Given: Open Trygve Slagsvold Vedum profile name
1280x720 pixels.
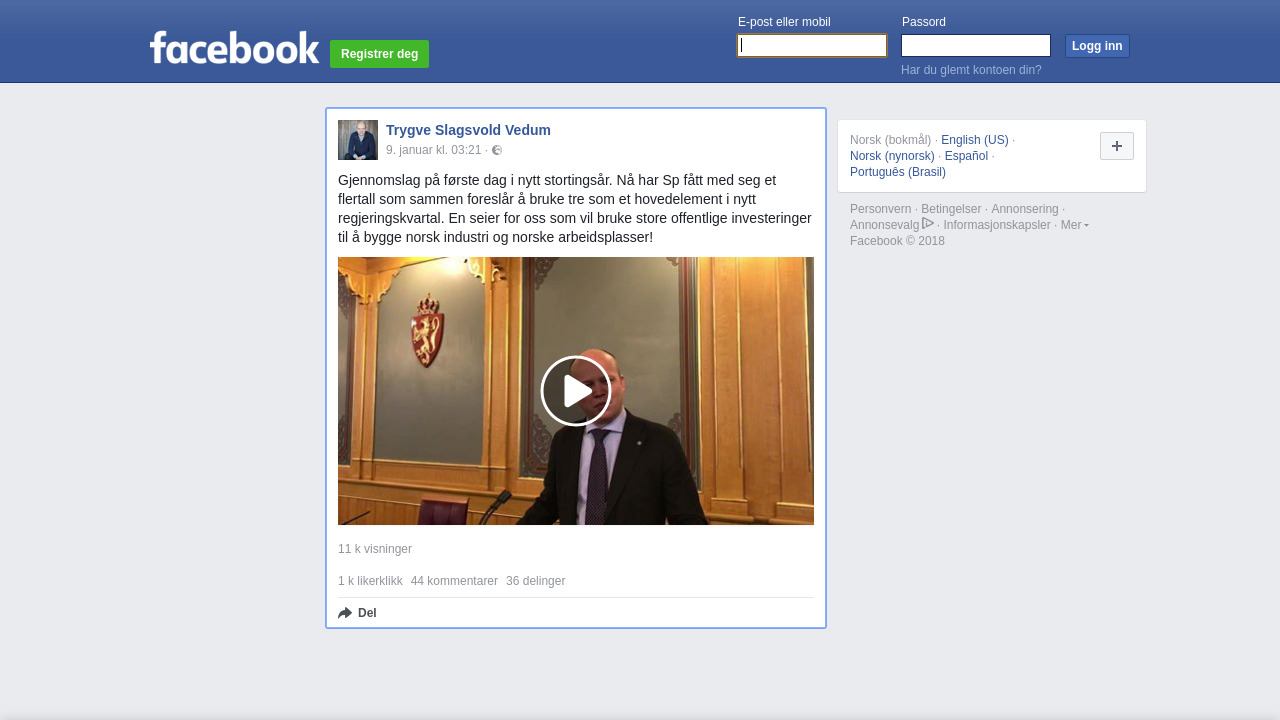Looking at the screenshot, I should point(468,130).
